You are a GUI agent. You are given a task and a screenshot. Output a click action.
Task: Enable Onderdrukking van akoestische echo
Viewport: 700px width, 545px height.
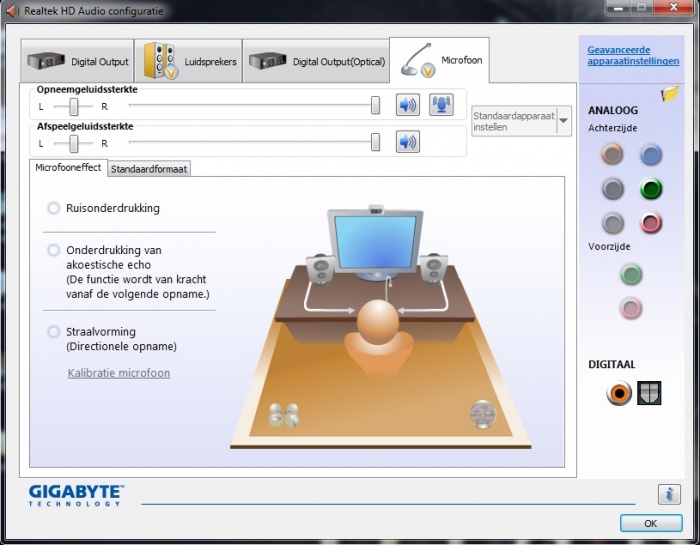[x=54, y=250]
